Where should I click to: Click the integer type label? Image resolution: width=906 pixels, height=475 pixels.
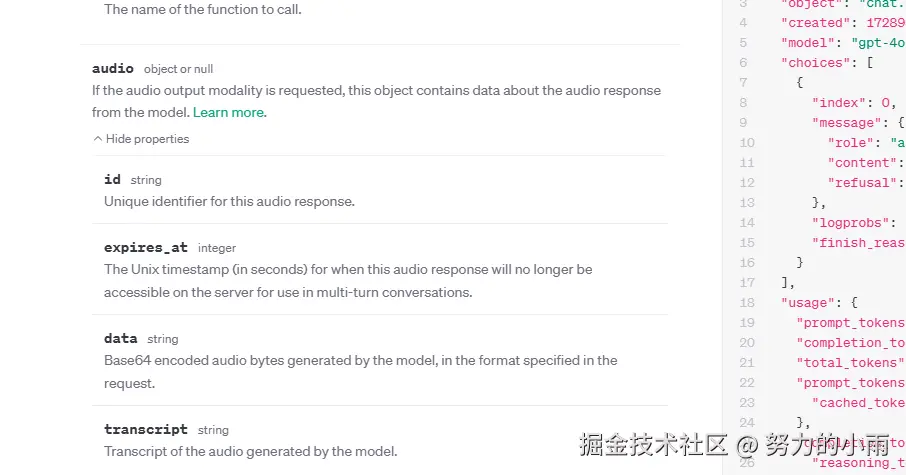217,248
